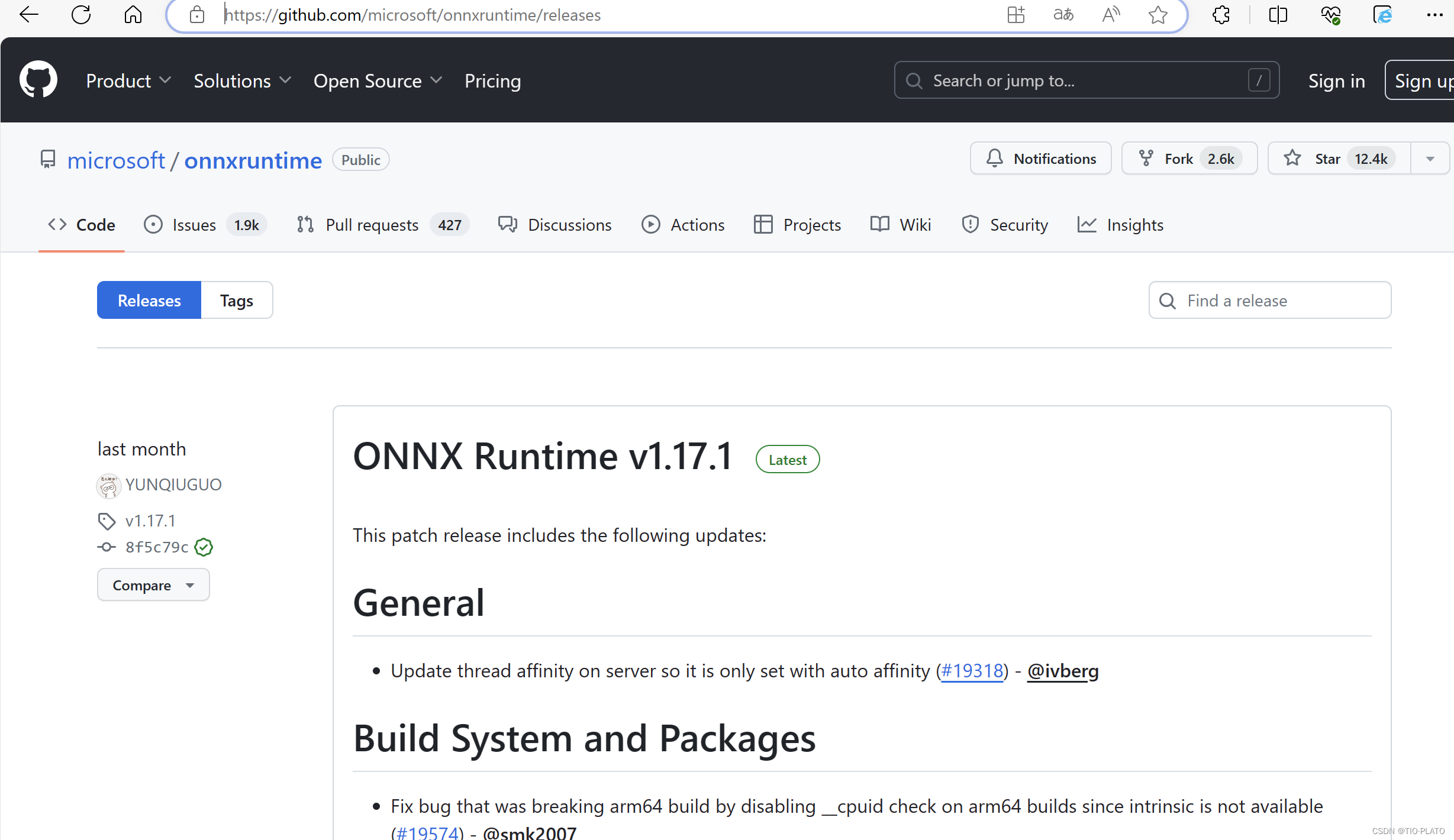Open the apps grid icon in address bar
This screenshot has width=1454, height=840.
(x=1015, y=15)
